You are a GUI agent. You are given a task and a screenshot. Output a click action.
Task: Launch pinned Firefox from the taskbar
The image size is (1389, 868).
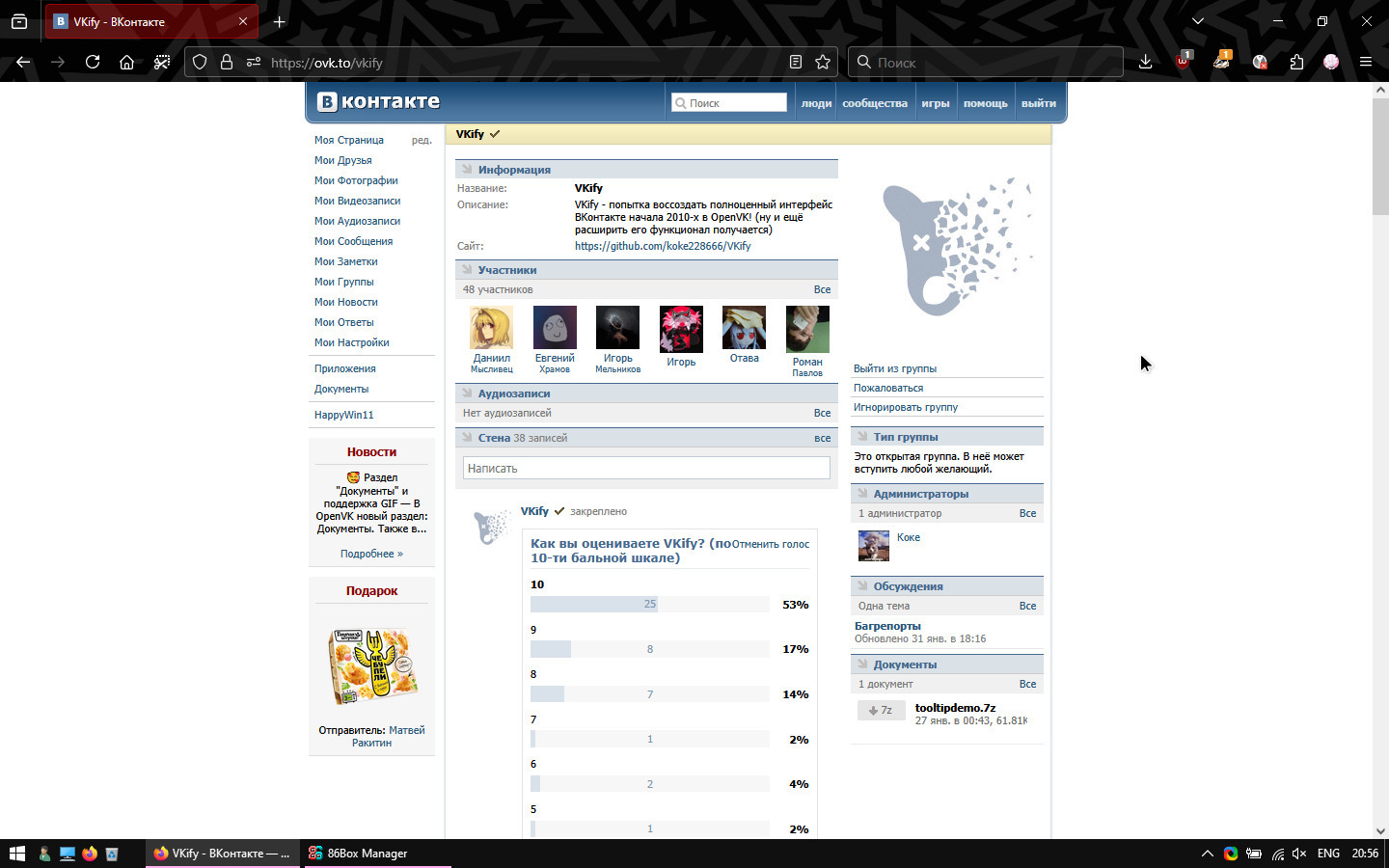[x=90, y=854]
